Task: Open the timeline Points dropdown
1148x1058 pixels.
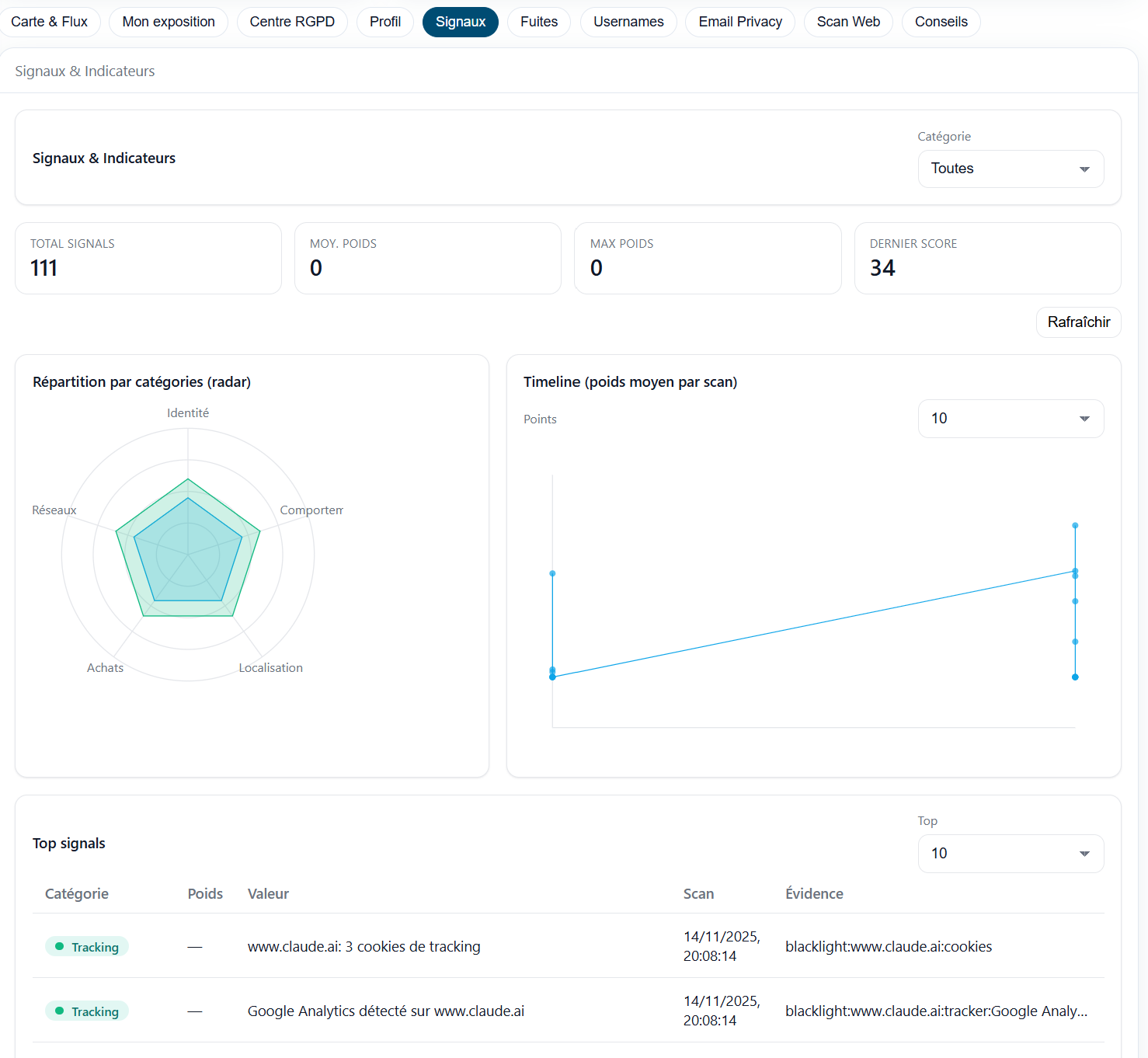Action: tap(1011, 419)
